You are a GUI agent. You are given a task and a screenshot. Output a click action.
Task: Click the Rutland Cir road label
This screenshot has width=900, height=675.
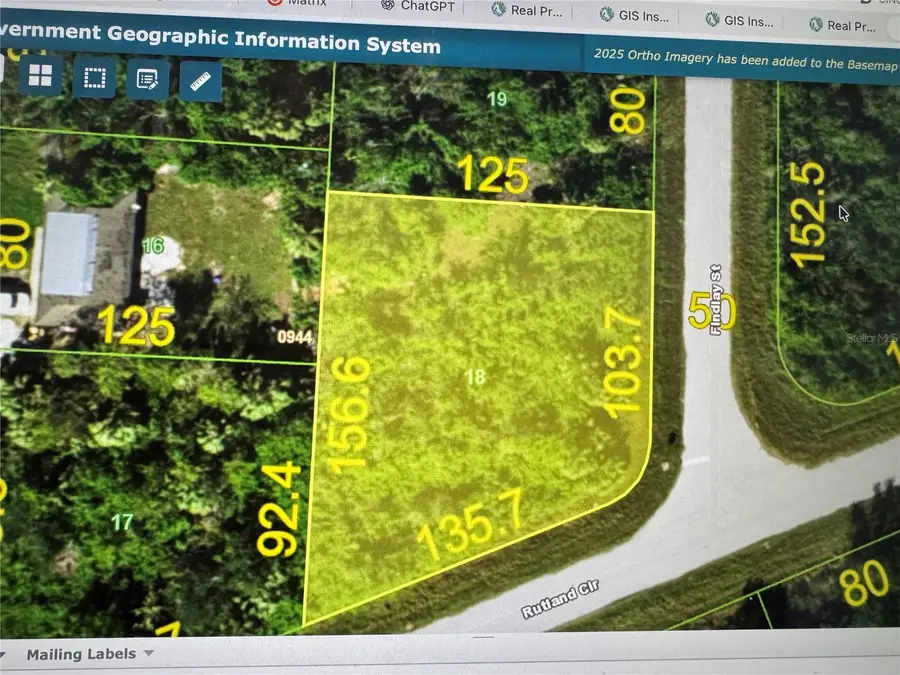point(560,599)
